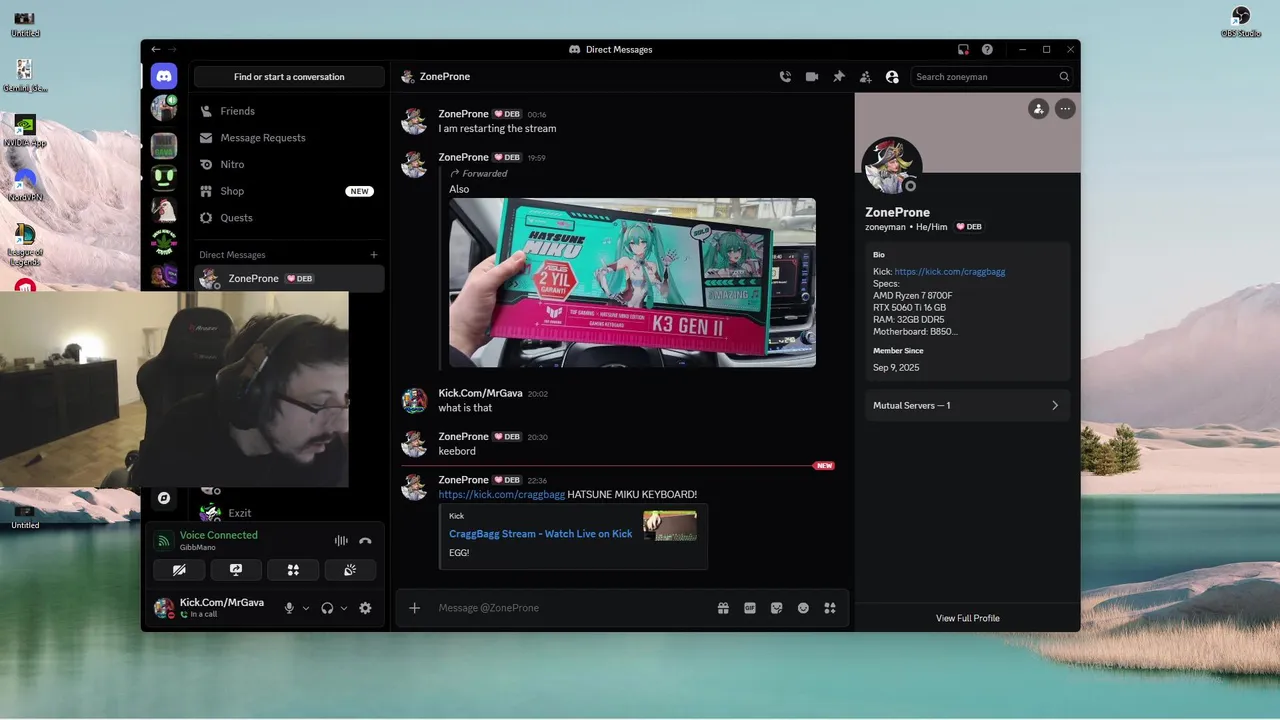Screen dimensions: 1280x720
Task: Click the magnifier icon in search box
Action: [x=1064, y=77]
